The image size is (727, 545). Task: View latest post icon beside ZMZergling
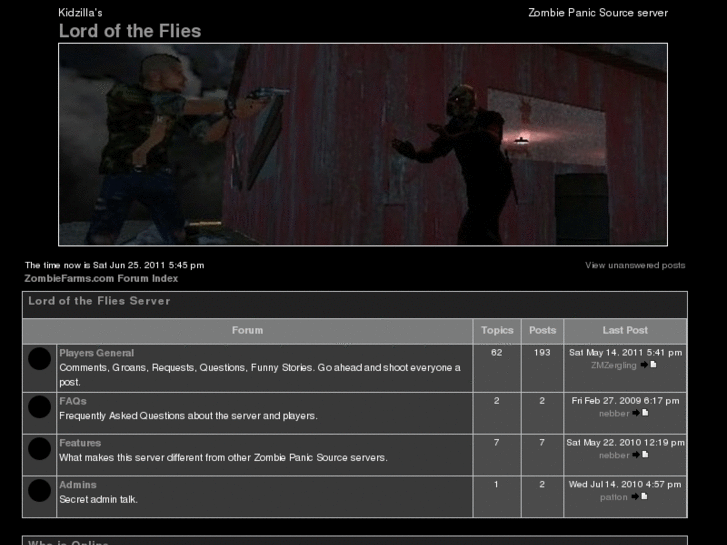648,365
